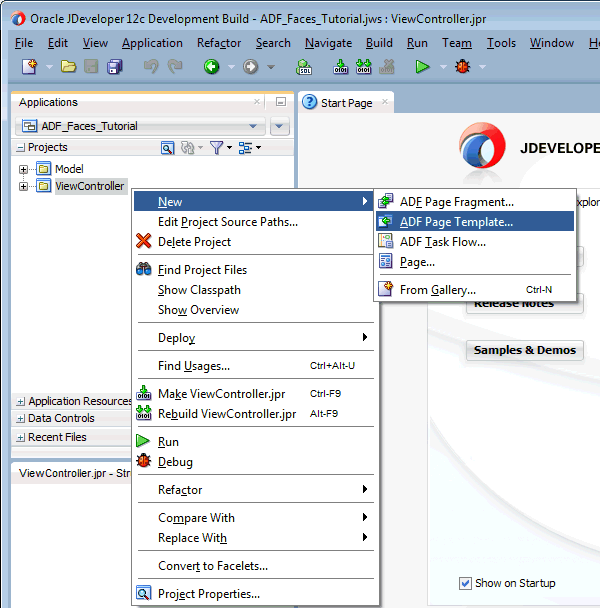Click the filter funnel icon in Projects bar
Screen dimensions: 600x608
216,148
